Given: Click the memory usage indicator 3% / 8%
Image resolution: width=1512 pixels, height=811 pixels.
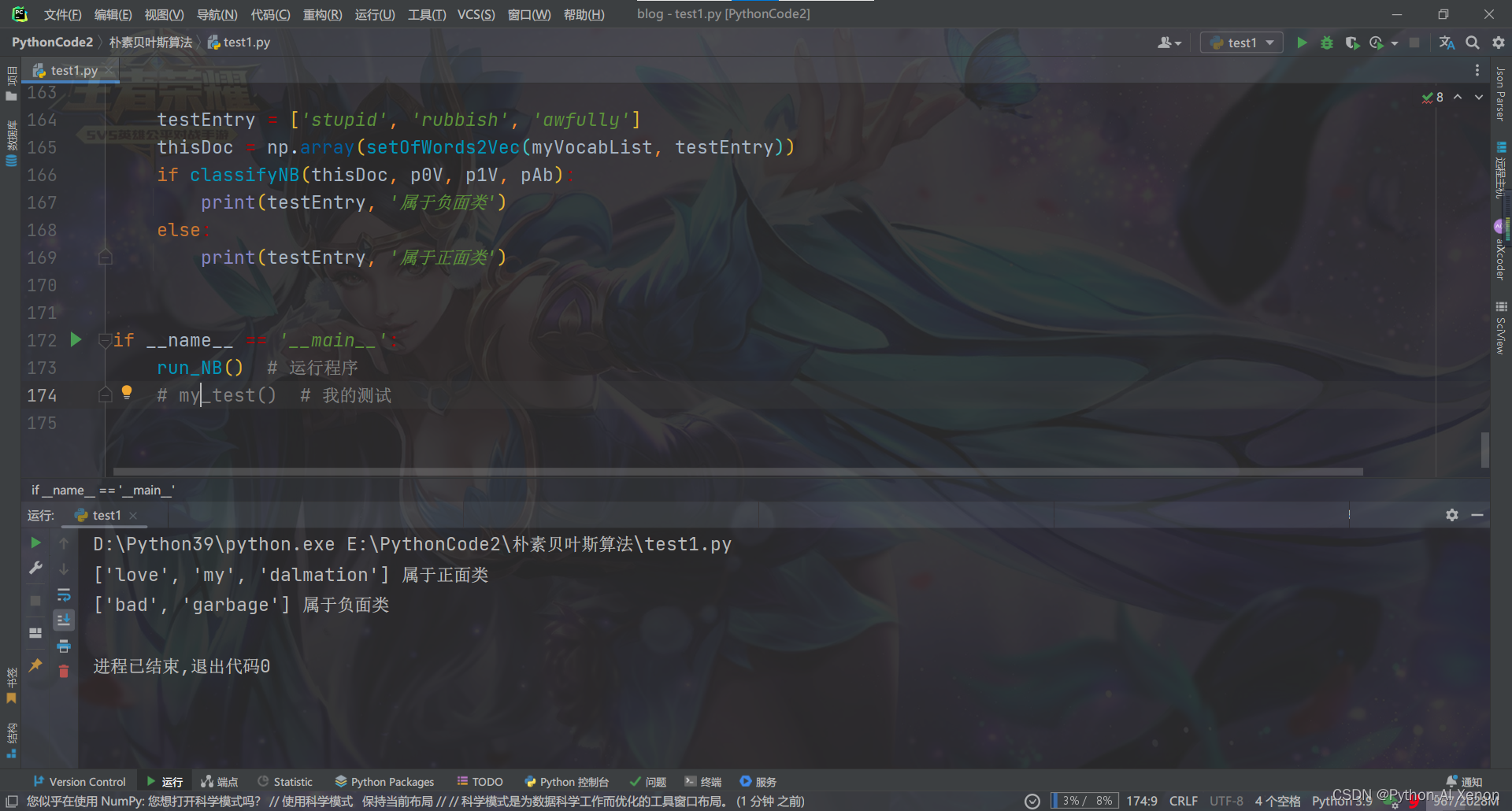Looking at the screenshot, I should [x=1084, y=801].
